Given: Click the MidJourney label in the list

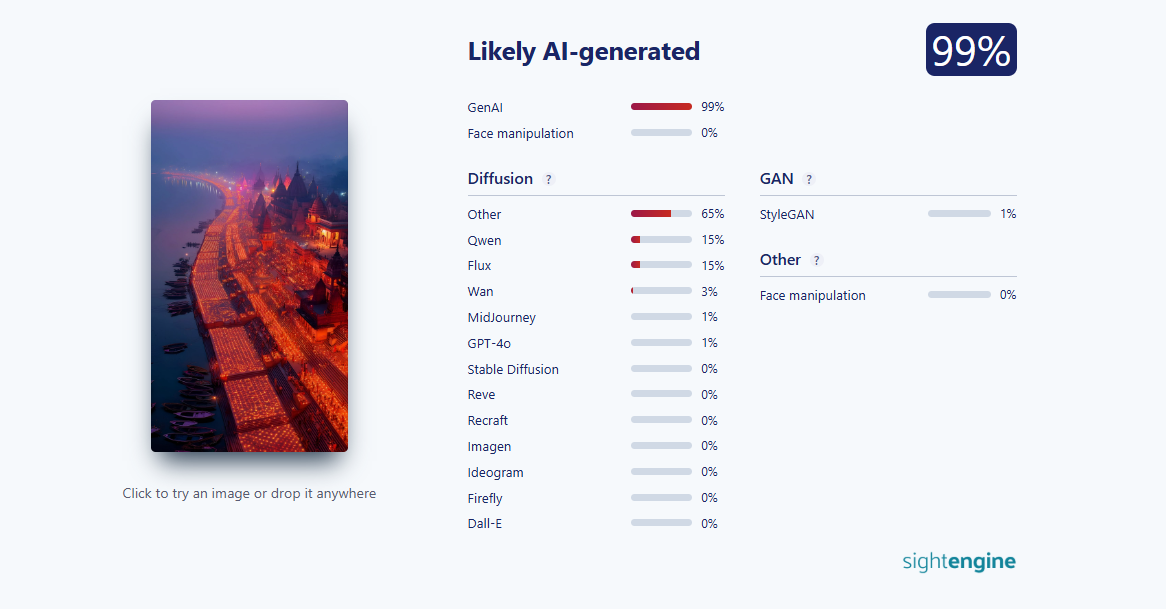Looking at the screenshot, I should coord(501,318).
